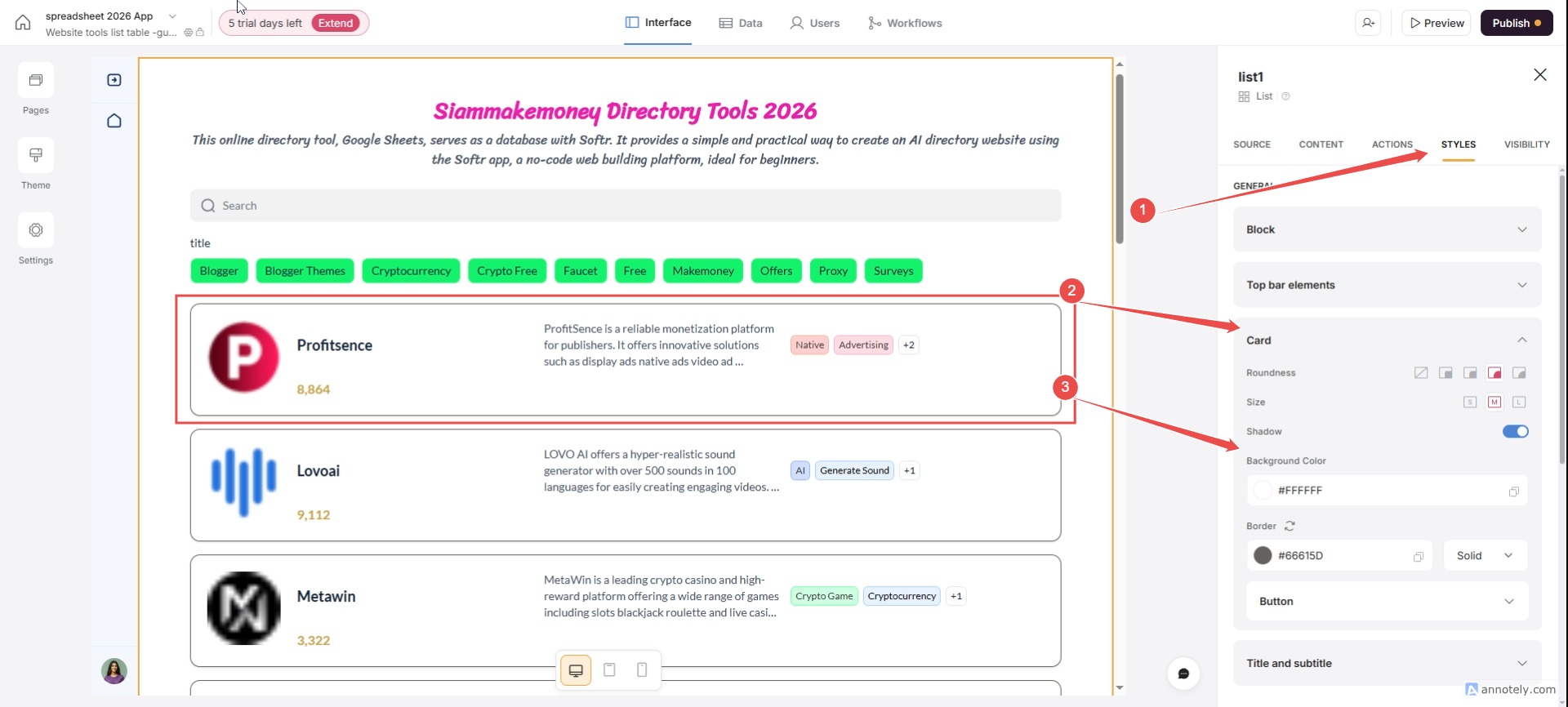Open the Theme settings icon

(x=36, y=155)
